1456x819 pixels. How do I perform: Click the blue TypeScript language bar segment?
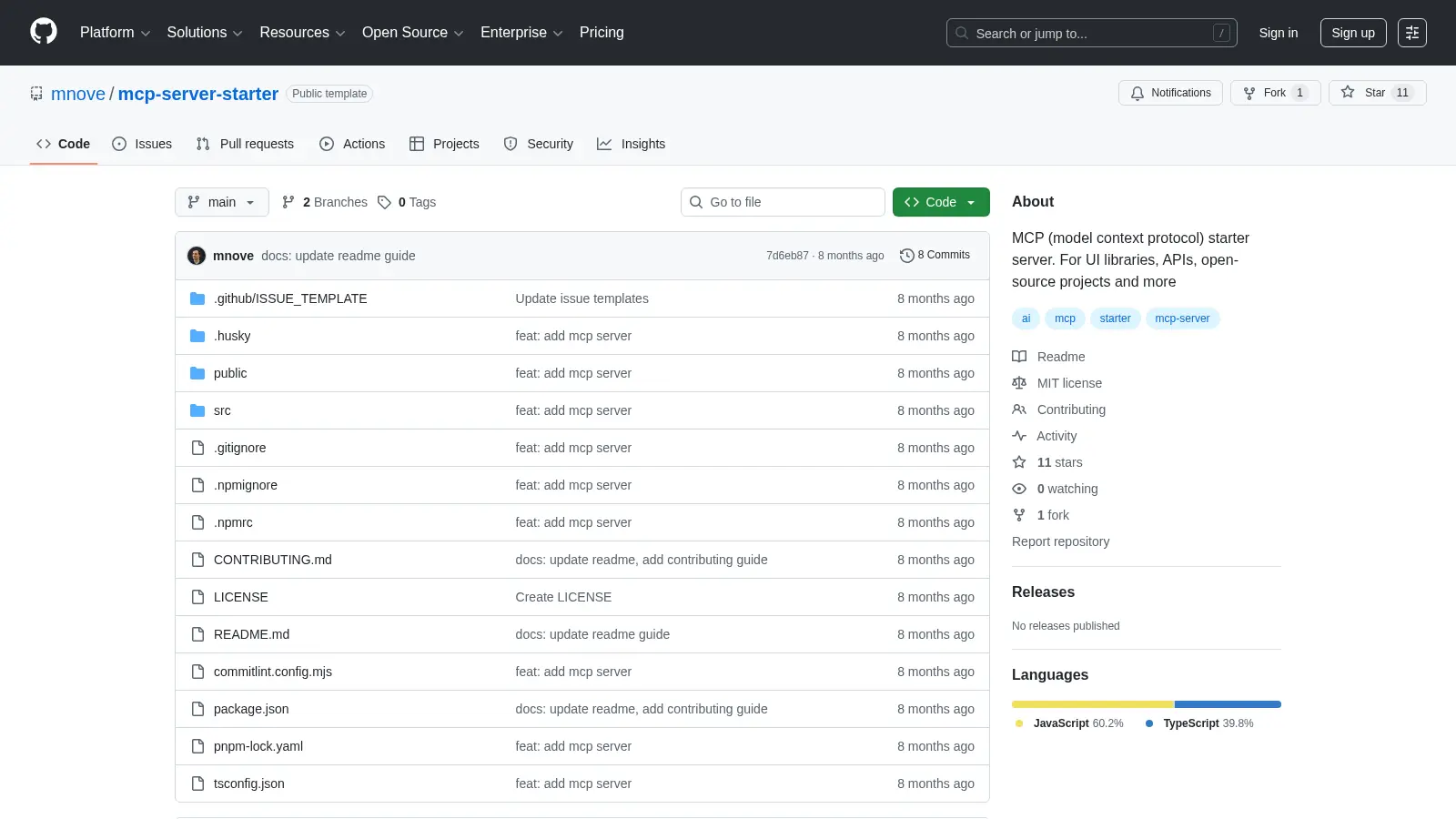click(x=1228, y=704)
